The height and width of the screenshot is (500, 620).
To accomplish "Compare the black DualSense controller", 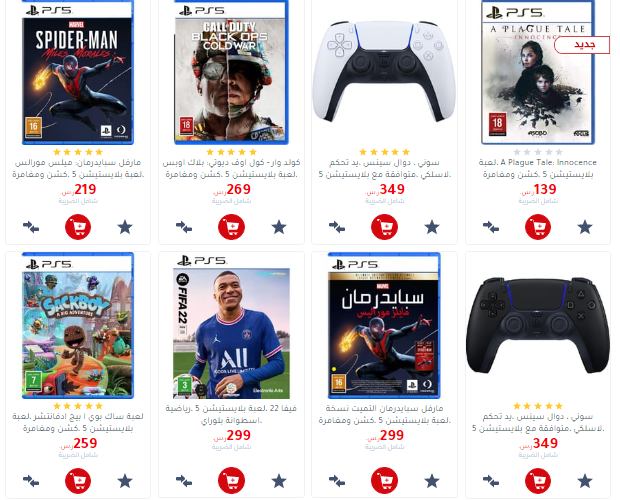I will pyautogui.click(x=491, y=481).
